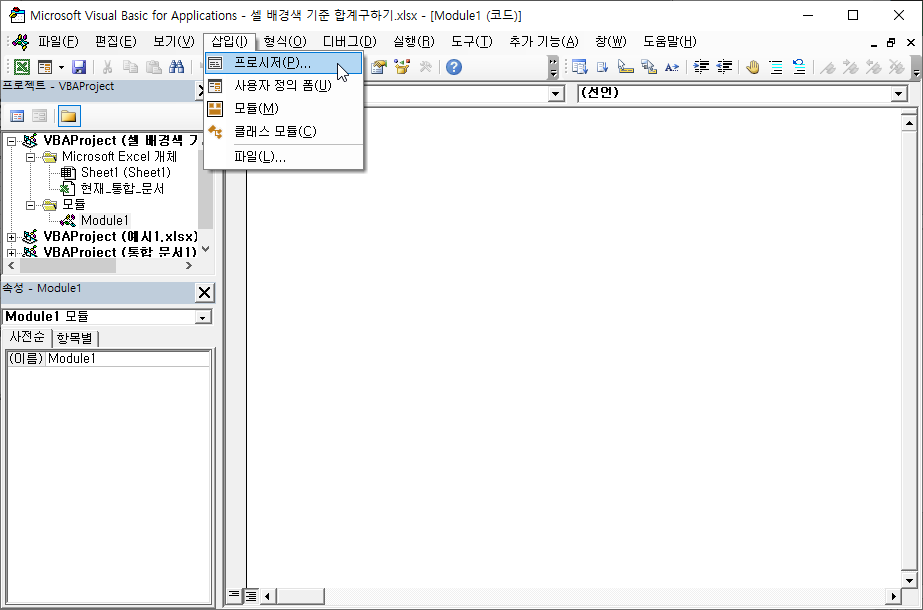Open the 실행(R) menu
Screen dimensions: 923x610
click(414, 42)
